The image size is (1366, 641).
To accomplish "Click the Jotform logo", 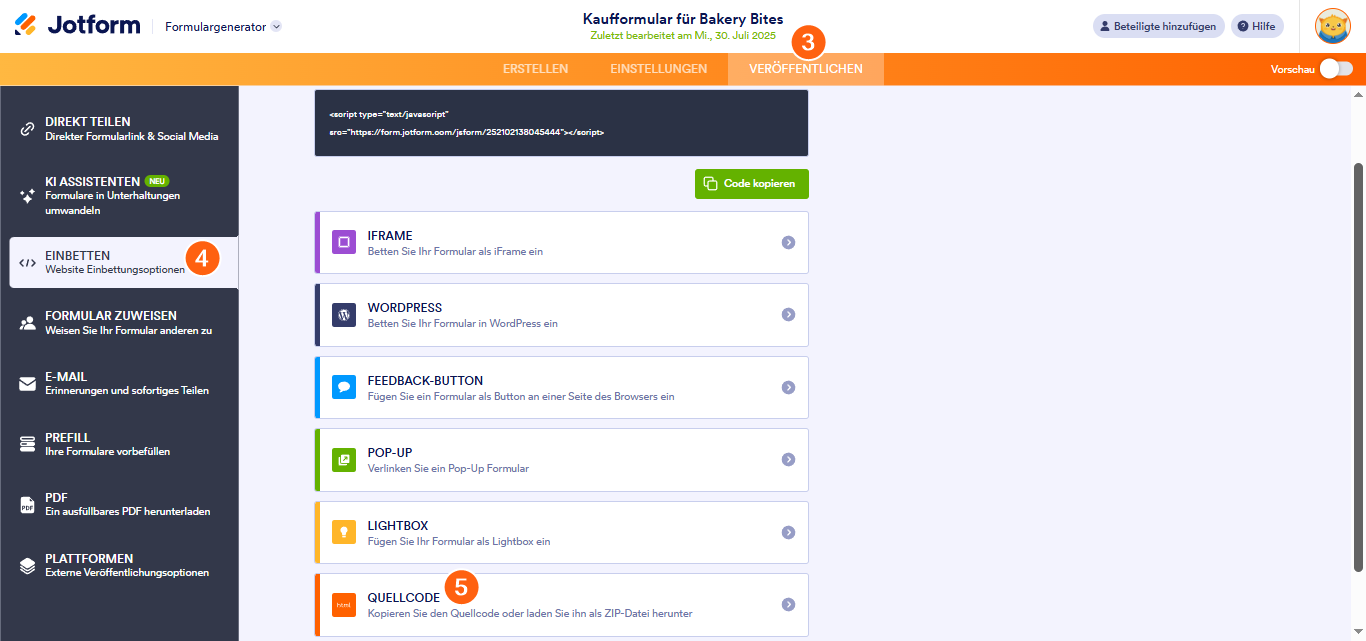I will pos(77,26).
